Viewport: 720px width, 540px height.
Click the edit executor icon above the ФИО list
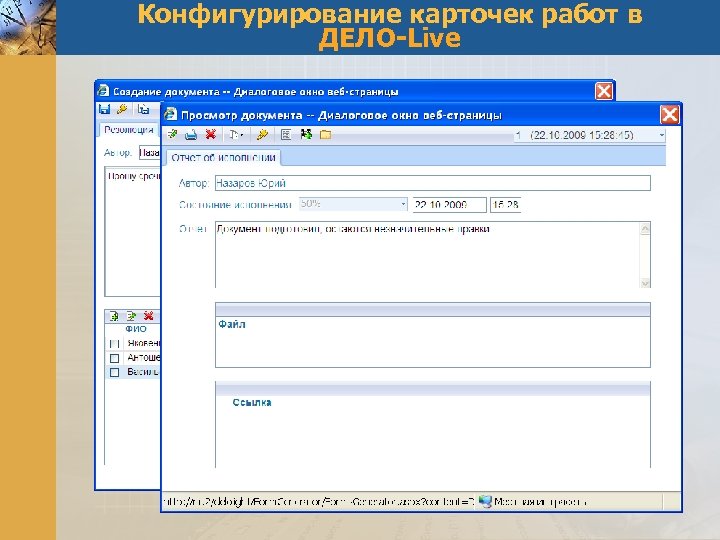131,316
